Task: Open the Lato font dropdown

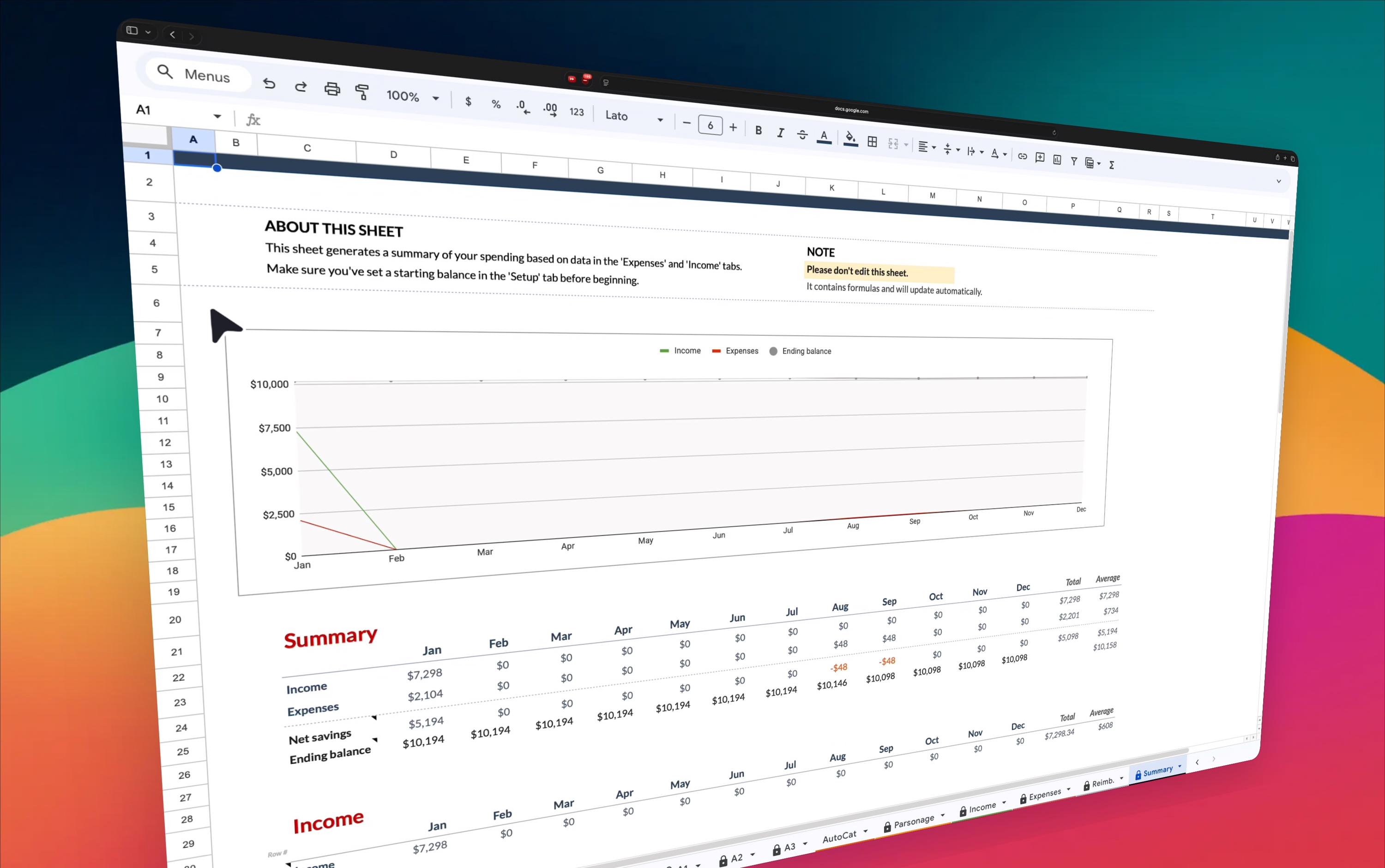Action: click(x=634, y=117)
